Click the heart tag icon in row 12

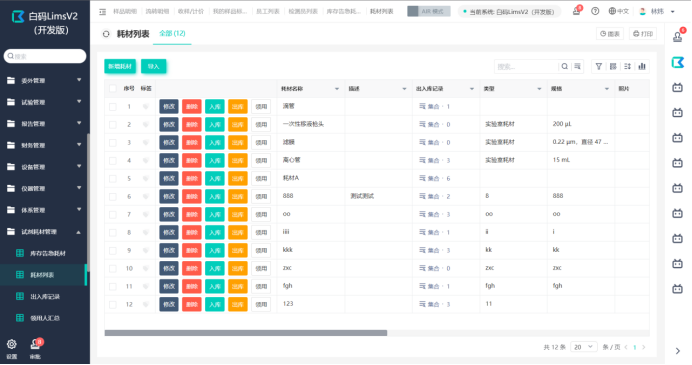click(146, 305)
